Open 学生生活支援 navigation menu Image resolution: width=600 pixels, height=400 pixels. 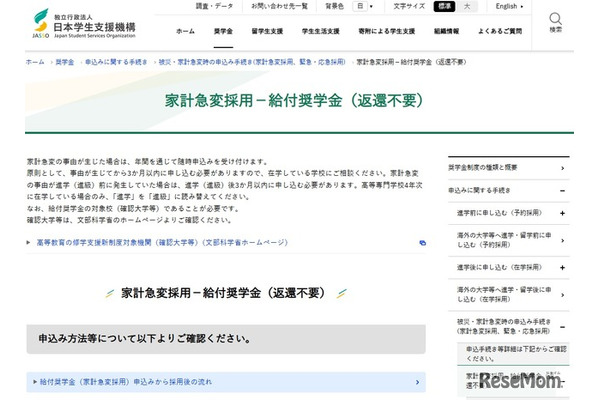[321, 31]
